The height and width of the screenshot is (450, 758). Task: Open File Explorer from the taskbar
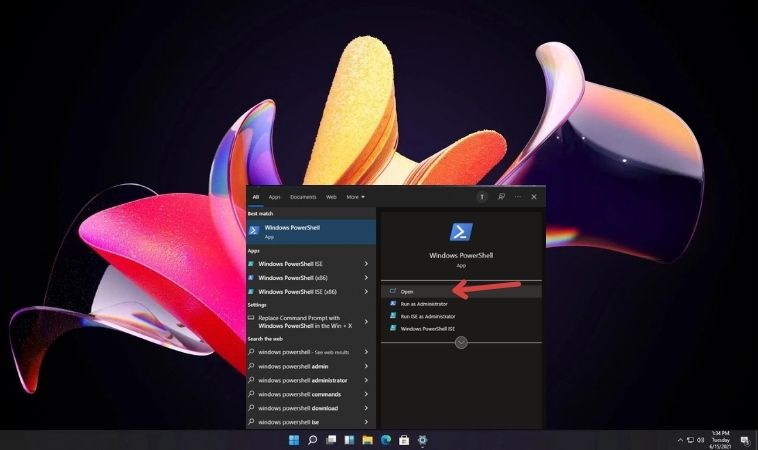[x=367, y=440]
